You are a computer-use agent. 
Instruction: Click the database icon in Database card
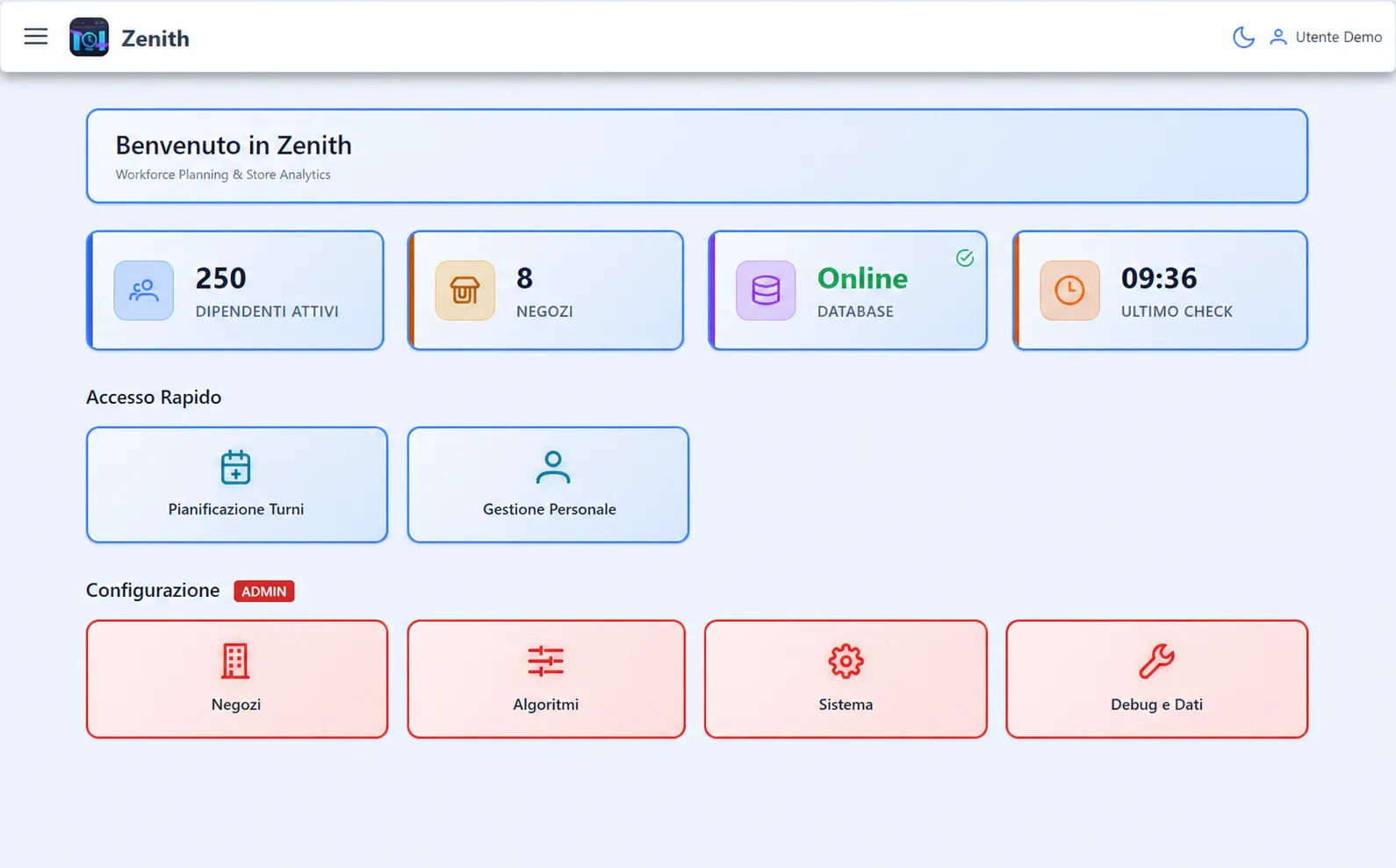pyautogui.click(x=766, y=291)
